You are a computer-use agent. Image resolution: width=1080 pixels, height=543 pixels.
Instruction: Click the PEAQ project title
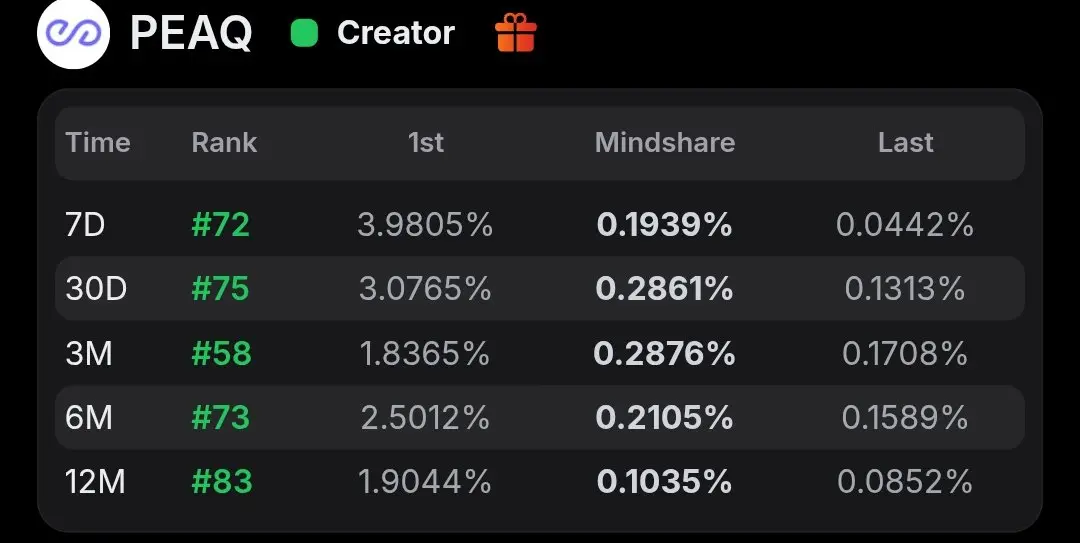191,33
